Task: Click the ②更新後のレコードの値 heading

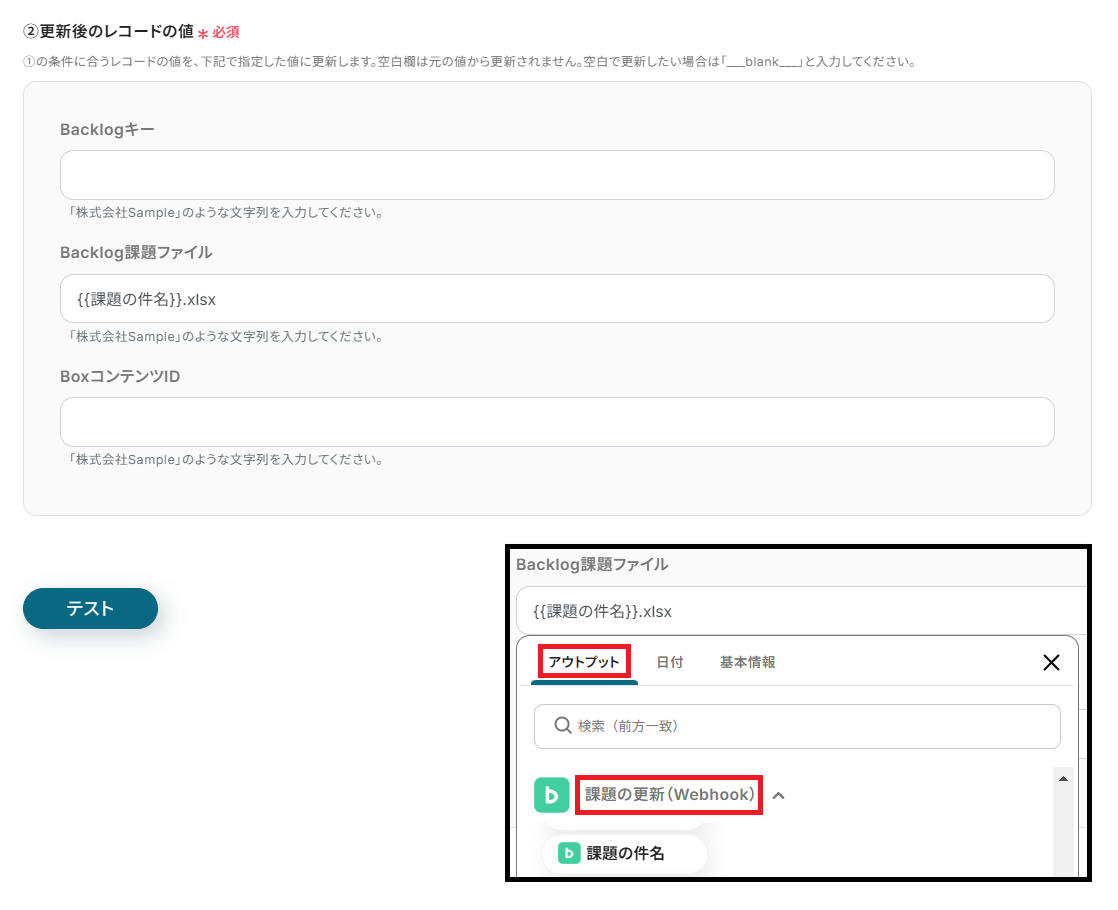Action: [x=108, y=31]
